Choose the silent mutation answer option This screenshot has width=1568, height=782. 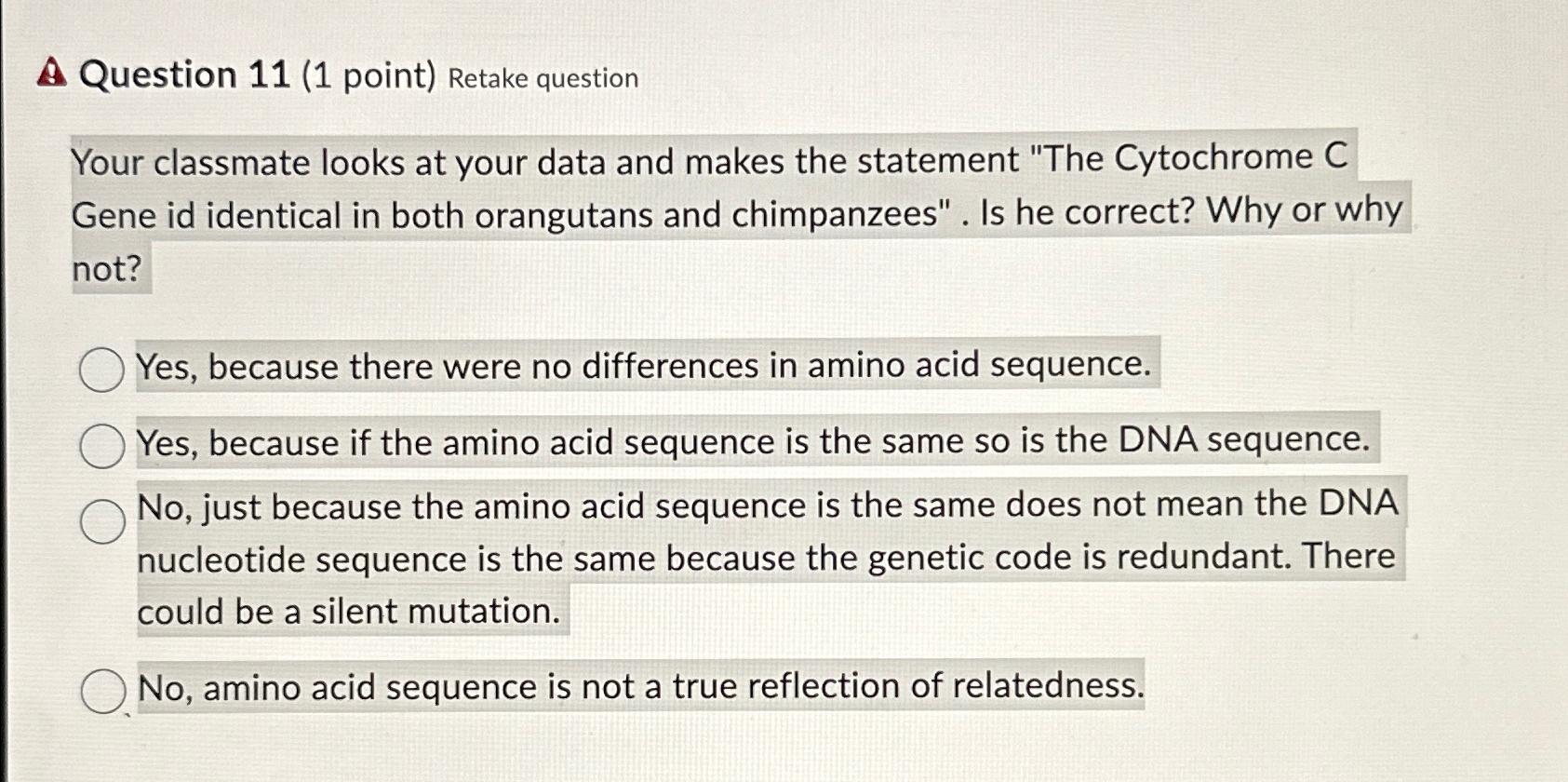[101, 521]
